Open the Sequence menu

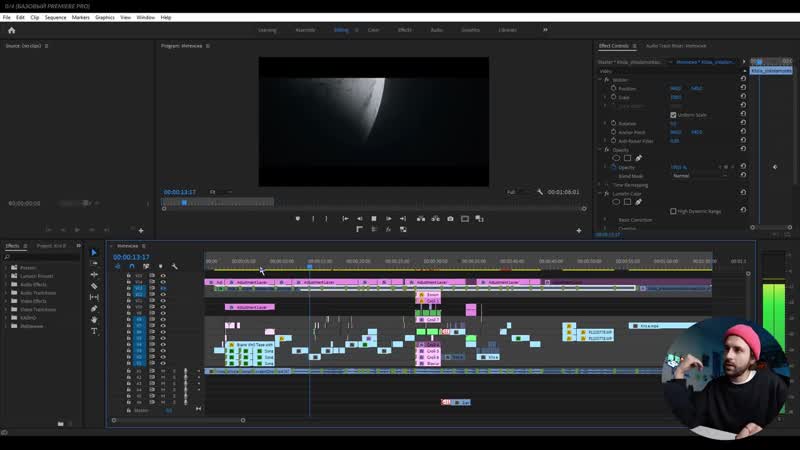55,17
